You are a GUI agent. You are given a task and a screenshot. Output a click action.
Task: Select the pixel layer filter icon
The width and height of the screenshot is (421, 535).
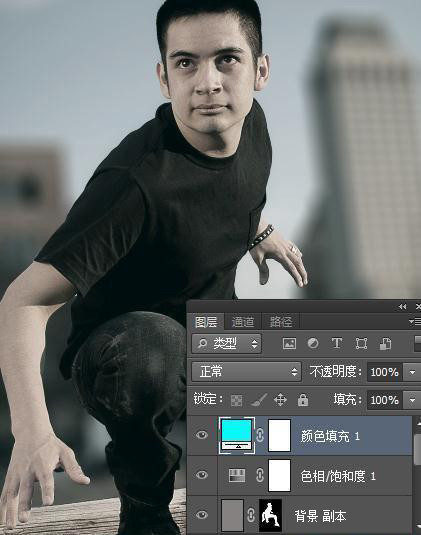click(x=289, y=343)
